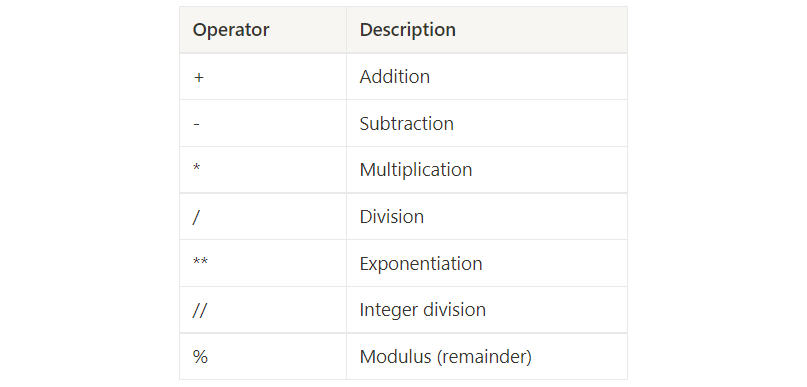807x387 pixels.
Task: Click the word division after Integer
Action: click(454, 310)
